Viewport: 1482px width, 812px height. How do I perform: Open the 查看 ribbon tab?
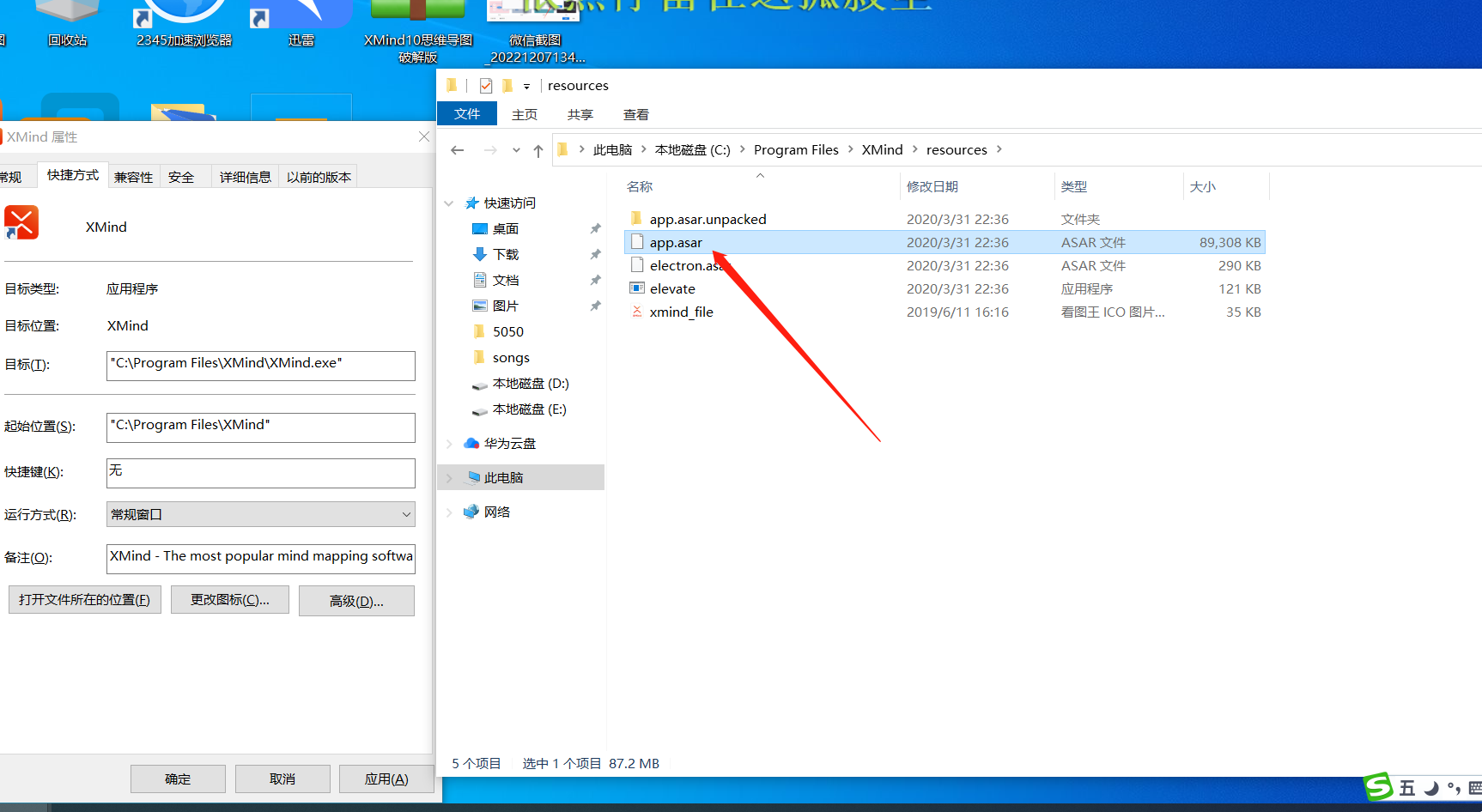tap(635, 114)
